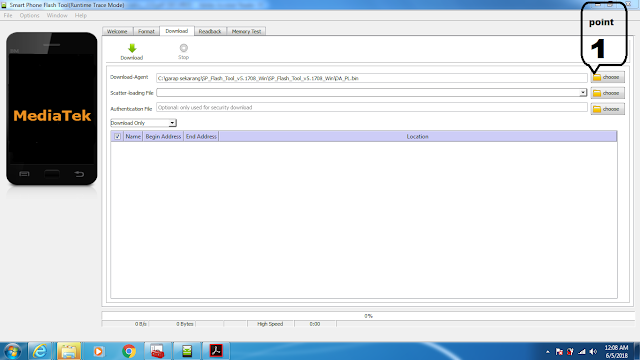Click the Location column header

click(x=418, y=136)
